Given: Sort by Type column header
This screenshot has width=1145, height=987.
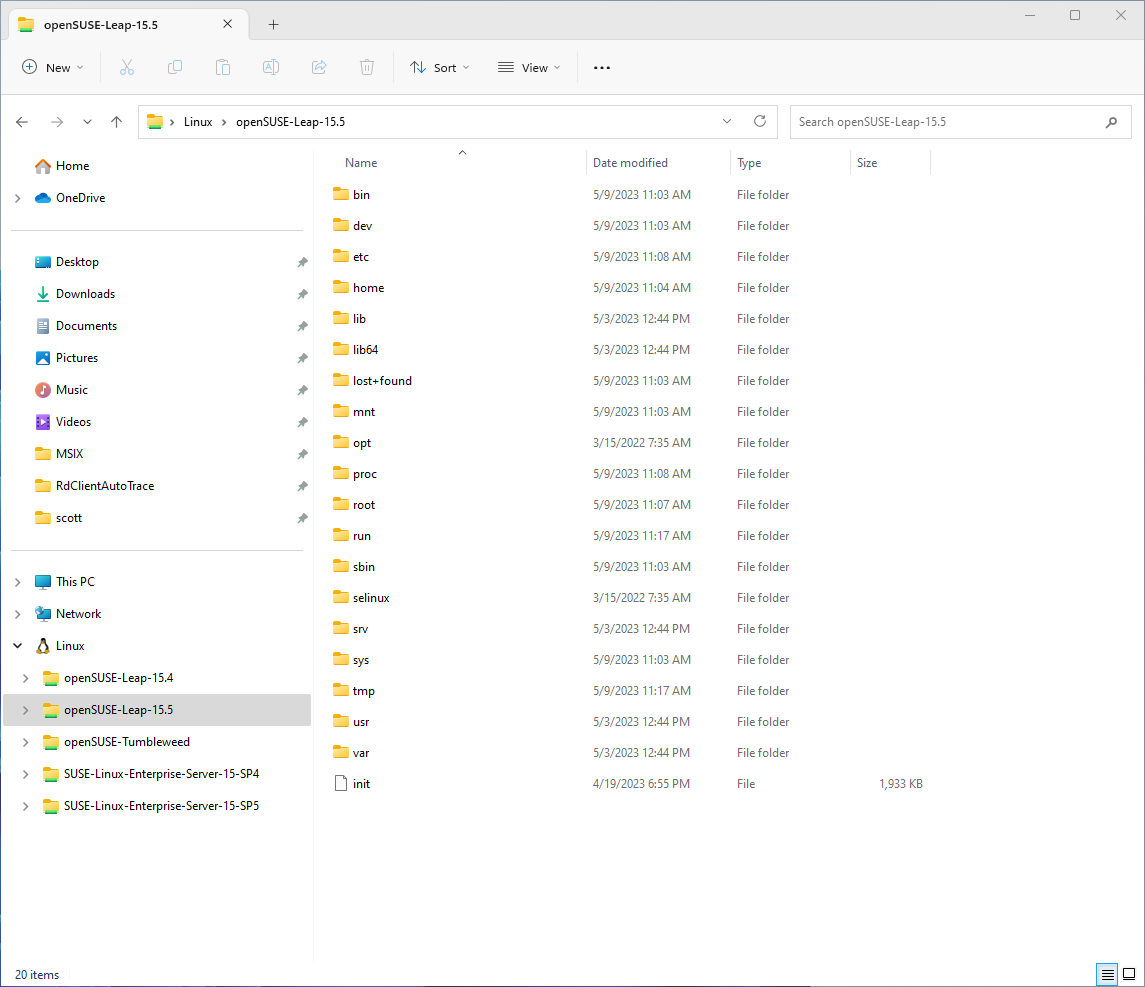Looking at the screenshot, I should pyautogui.click(x=748, y=163).
